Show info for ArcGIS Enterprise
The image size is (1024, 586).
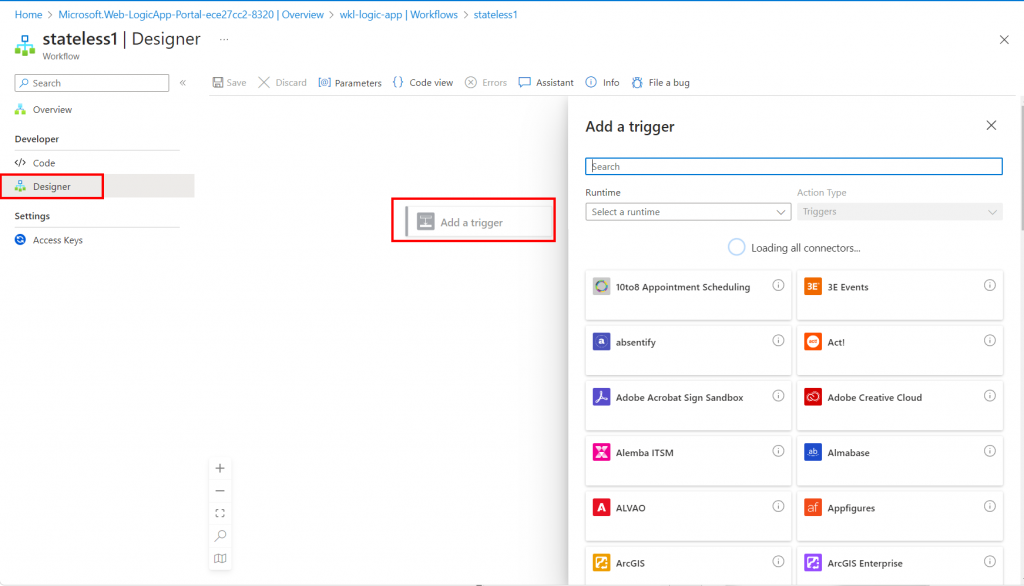click(989, 561)
